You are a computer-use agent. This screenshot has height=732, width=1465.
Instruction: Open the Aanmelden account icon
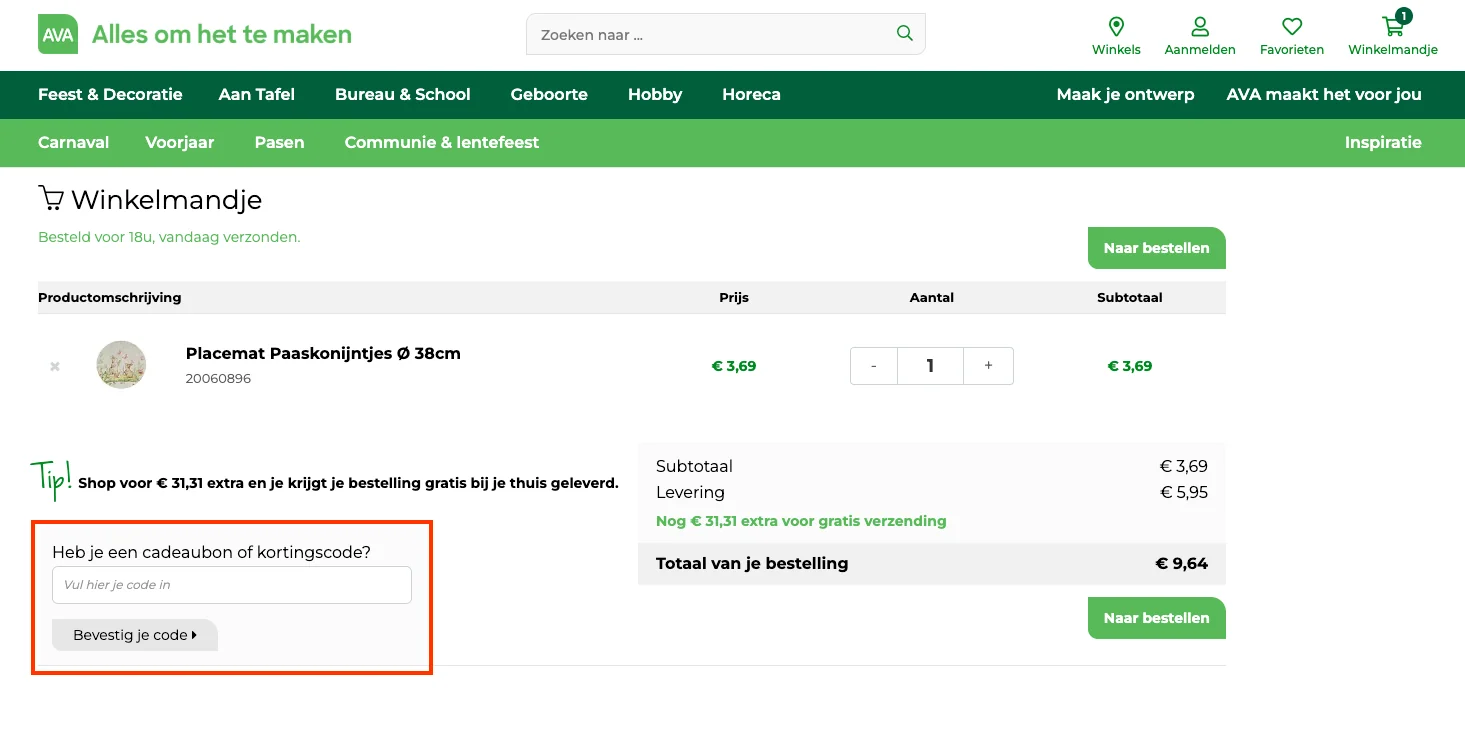pos(1200,27)
